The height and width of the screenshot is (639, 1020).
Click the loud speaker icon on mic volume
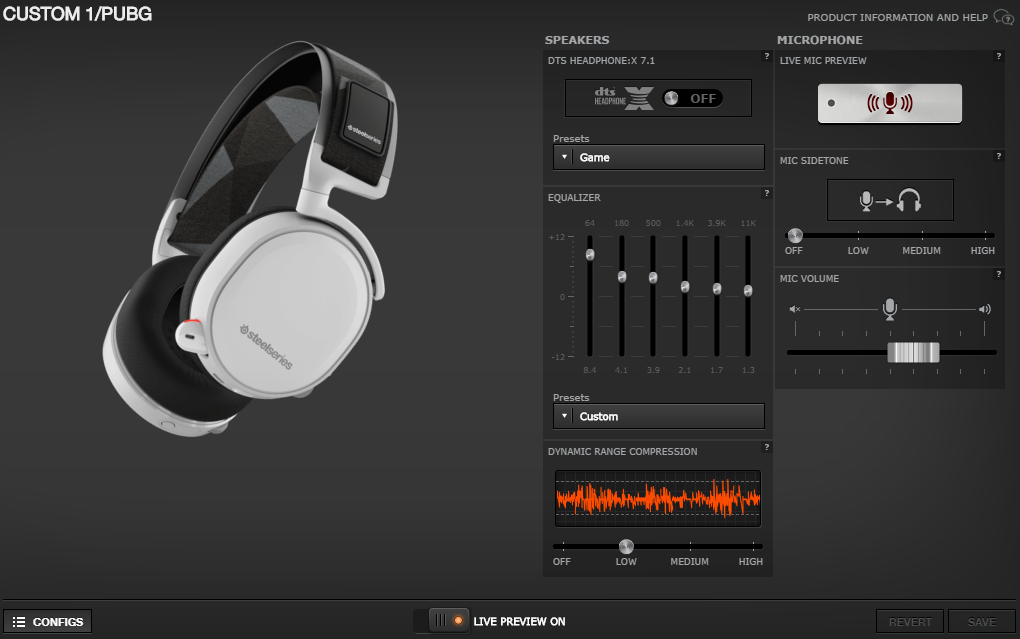985,309
